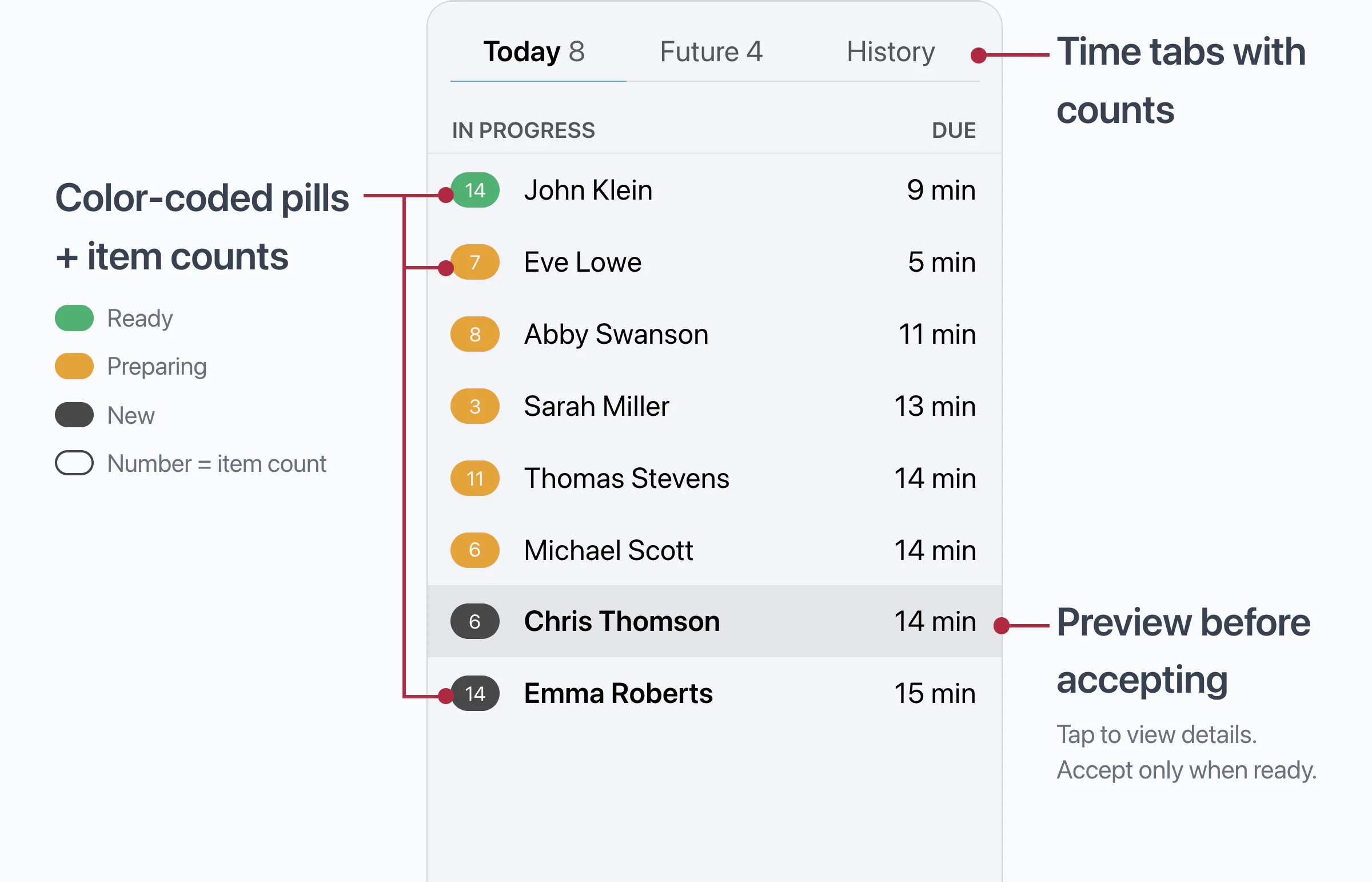Viewport: 1372px width, 882px height.
Task: Click the dark New legend swatch
Action: [74, 415]
